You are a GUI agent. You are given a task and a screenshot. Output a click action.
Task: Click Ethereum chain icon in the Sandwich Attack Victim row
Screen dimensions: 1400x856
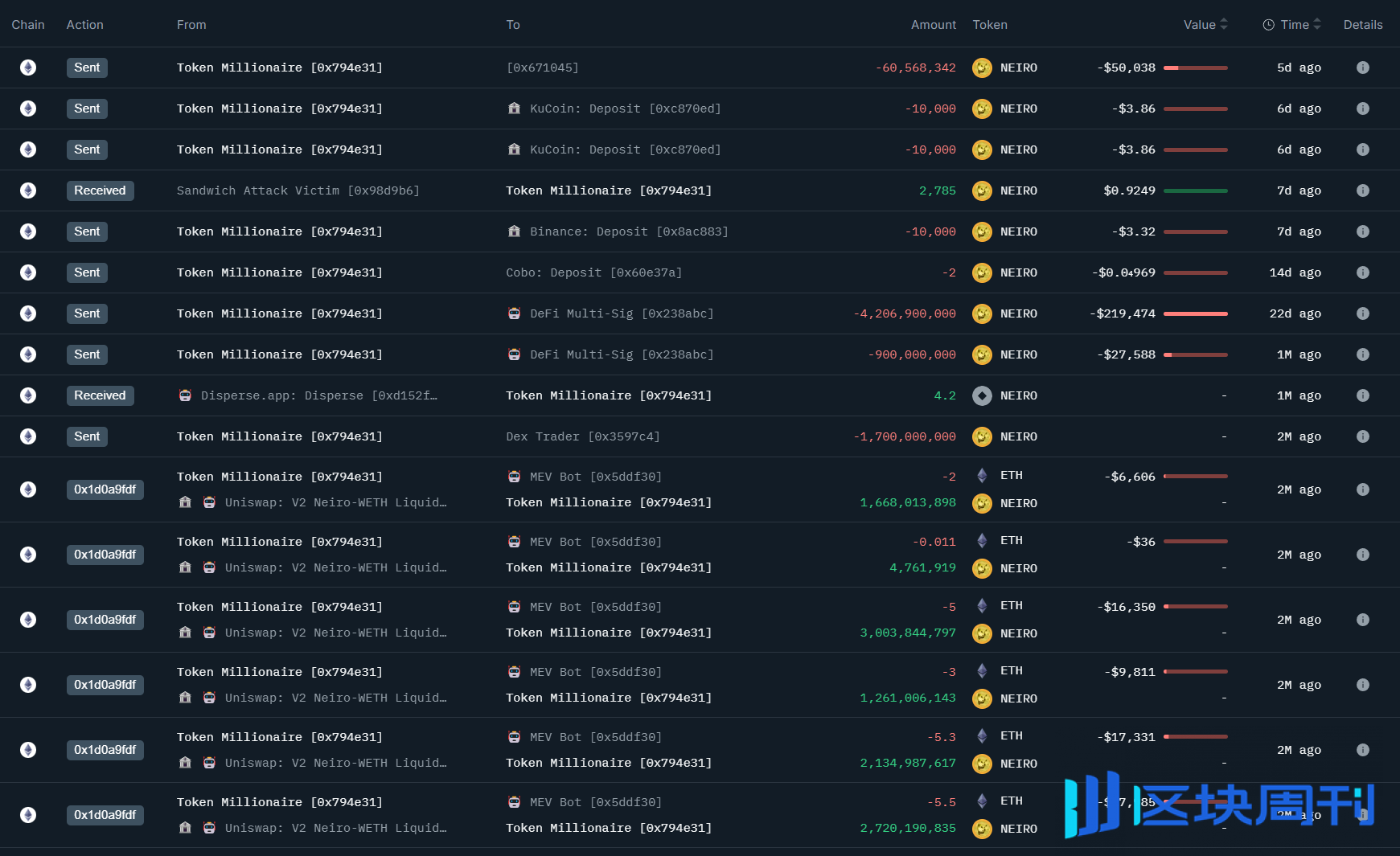[28, 190]
